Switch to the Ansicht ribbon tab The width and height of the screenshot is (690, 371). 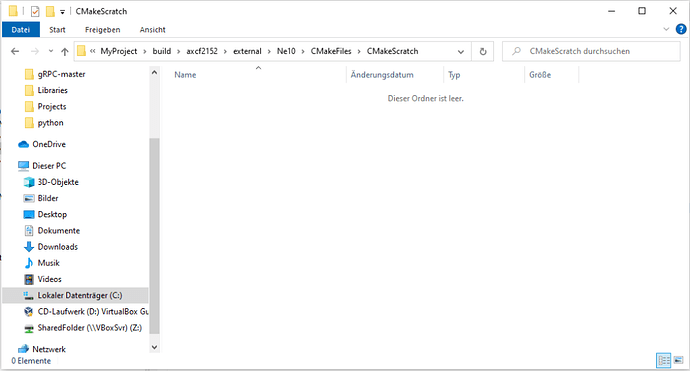152,29
